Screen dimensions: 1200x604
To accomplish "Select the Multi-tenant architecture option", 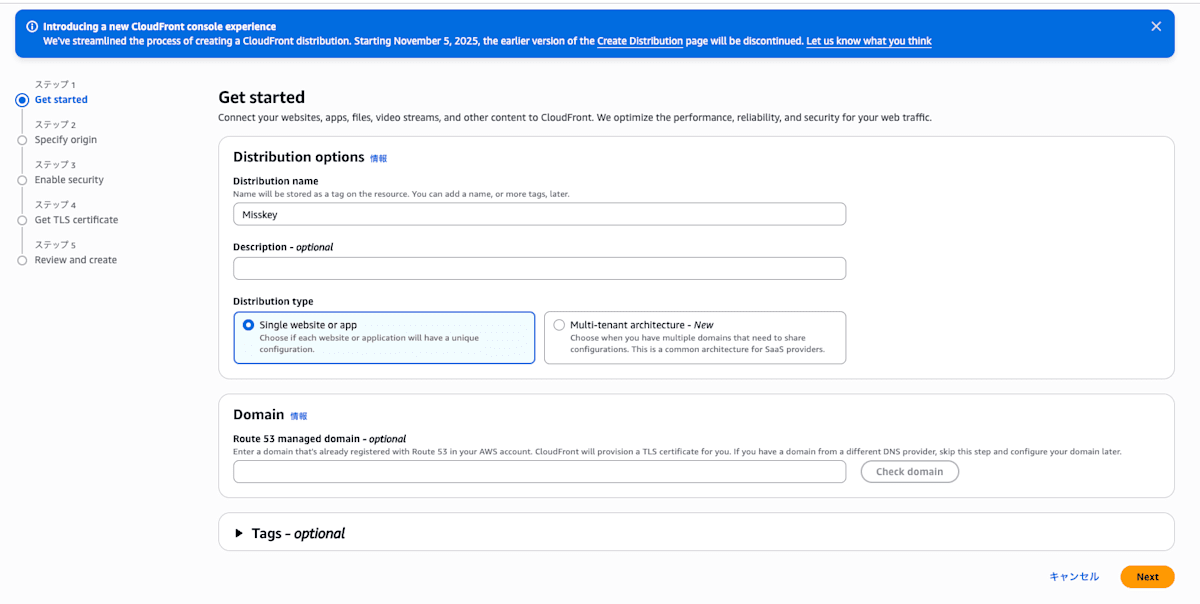I will (560, 324).
